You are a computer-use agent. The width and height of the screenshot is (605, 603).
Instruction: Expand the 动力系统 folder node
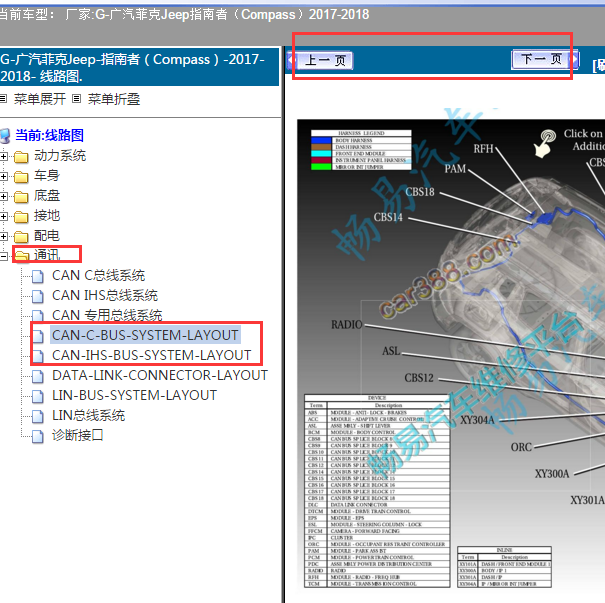(x=3, y=156)
